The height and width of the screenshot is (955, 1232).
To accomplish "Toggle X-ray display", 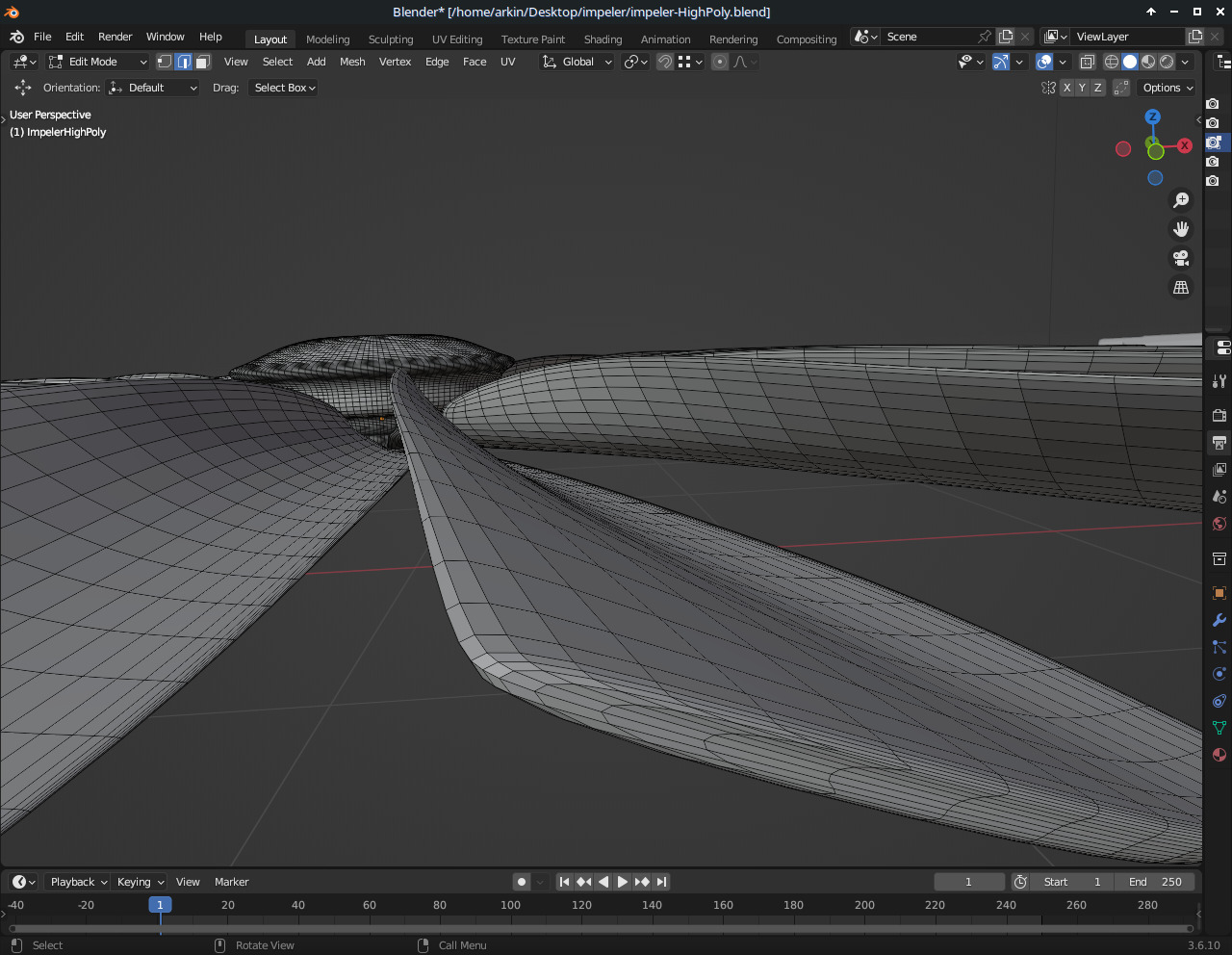I will point(1087,62).
